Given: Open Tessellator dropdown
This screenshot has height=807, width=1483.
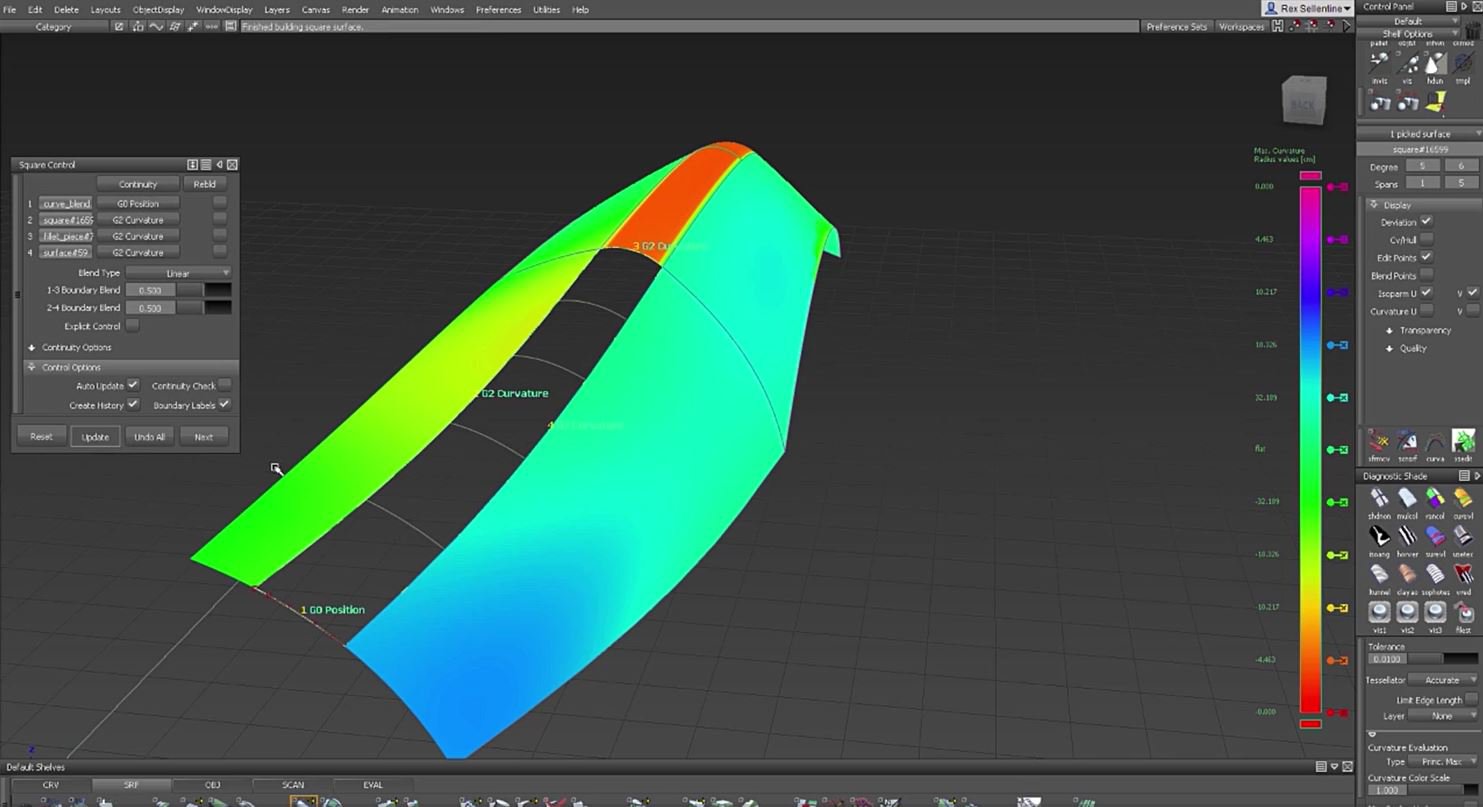Looking at the screenshot, I should pos(1443,680).
